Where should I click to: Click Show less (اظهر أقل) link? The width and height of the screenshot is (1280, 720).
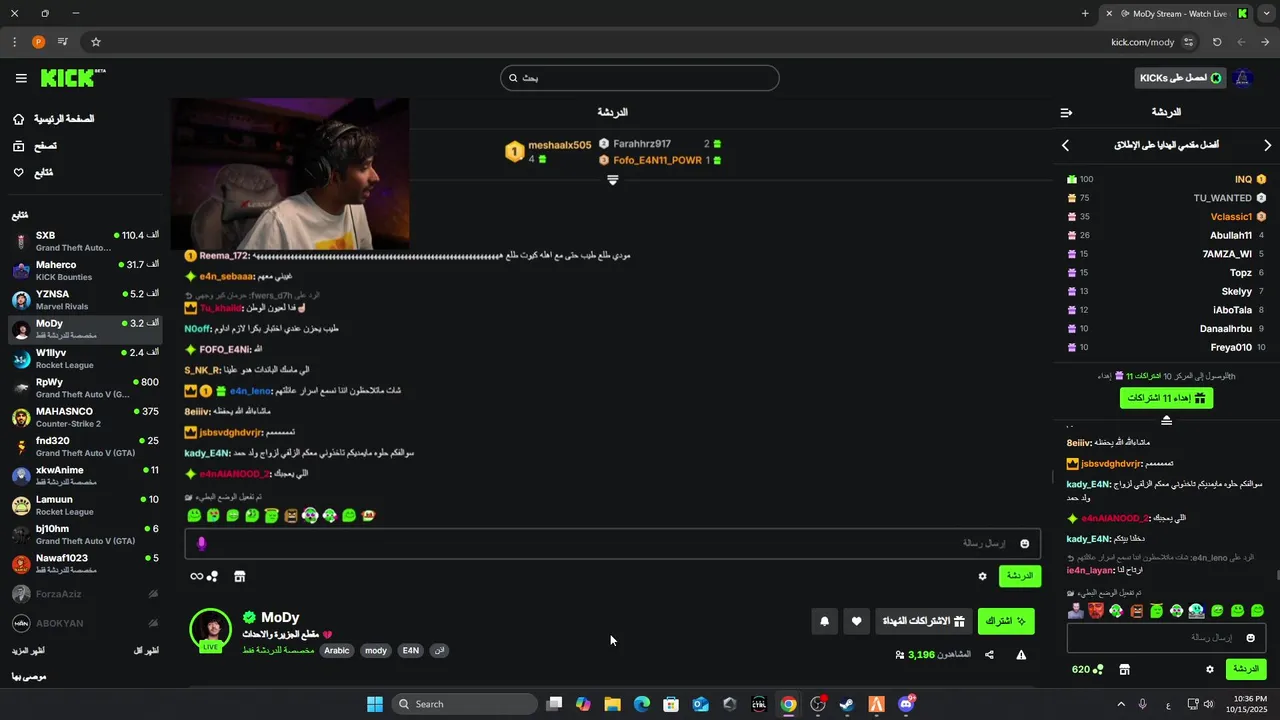point(146,651)
